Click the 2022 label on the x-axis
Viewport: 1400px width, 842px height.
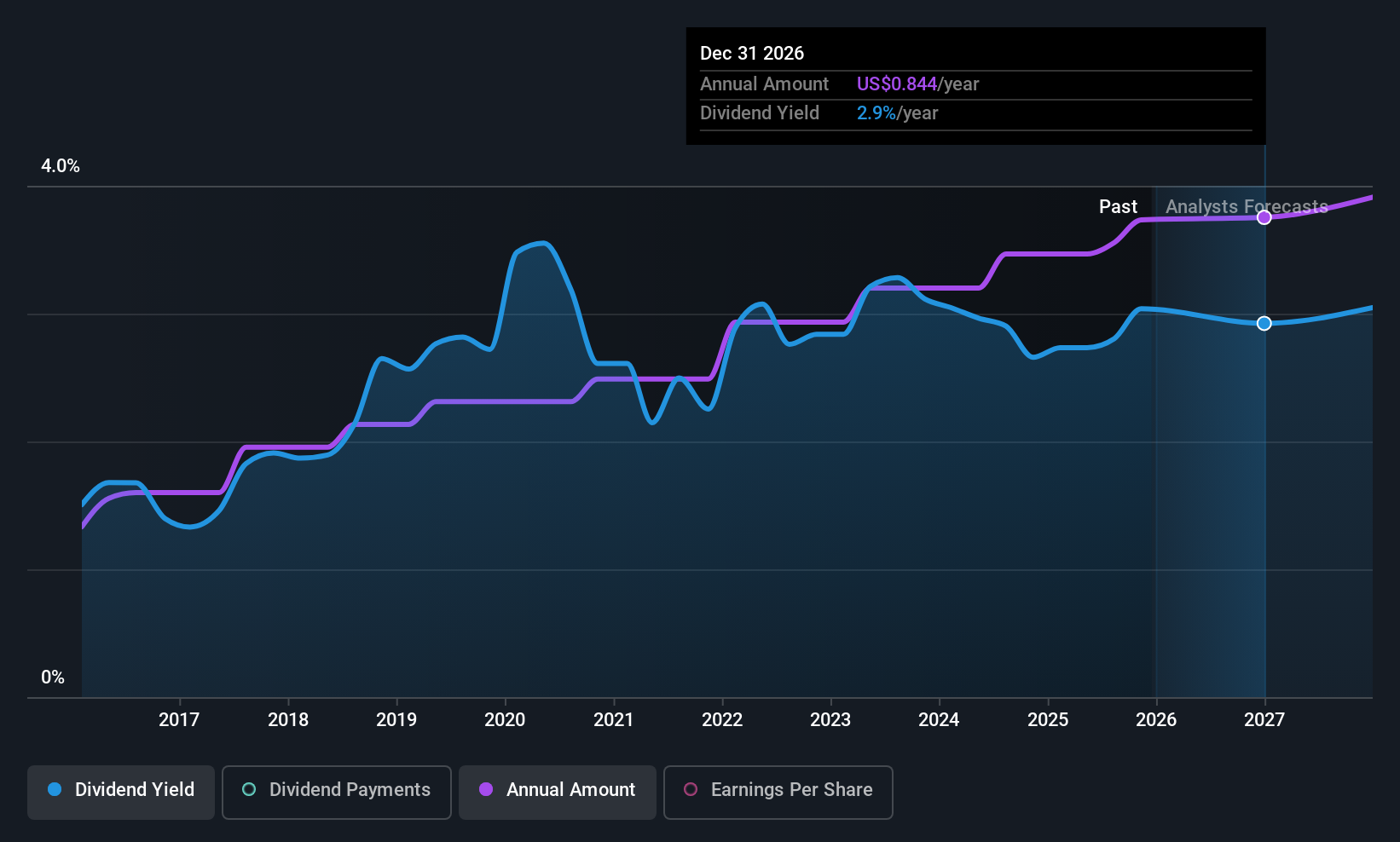(x=722, y=719)
